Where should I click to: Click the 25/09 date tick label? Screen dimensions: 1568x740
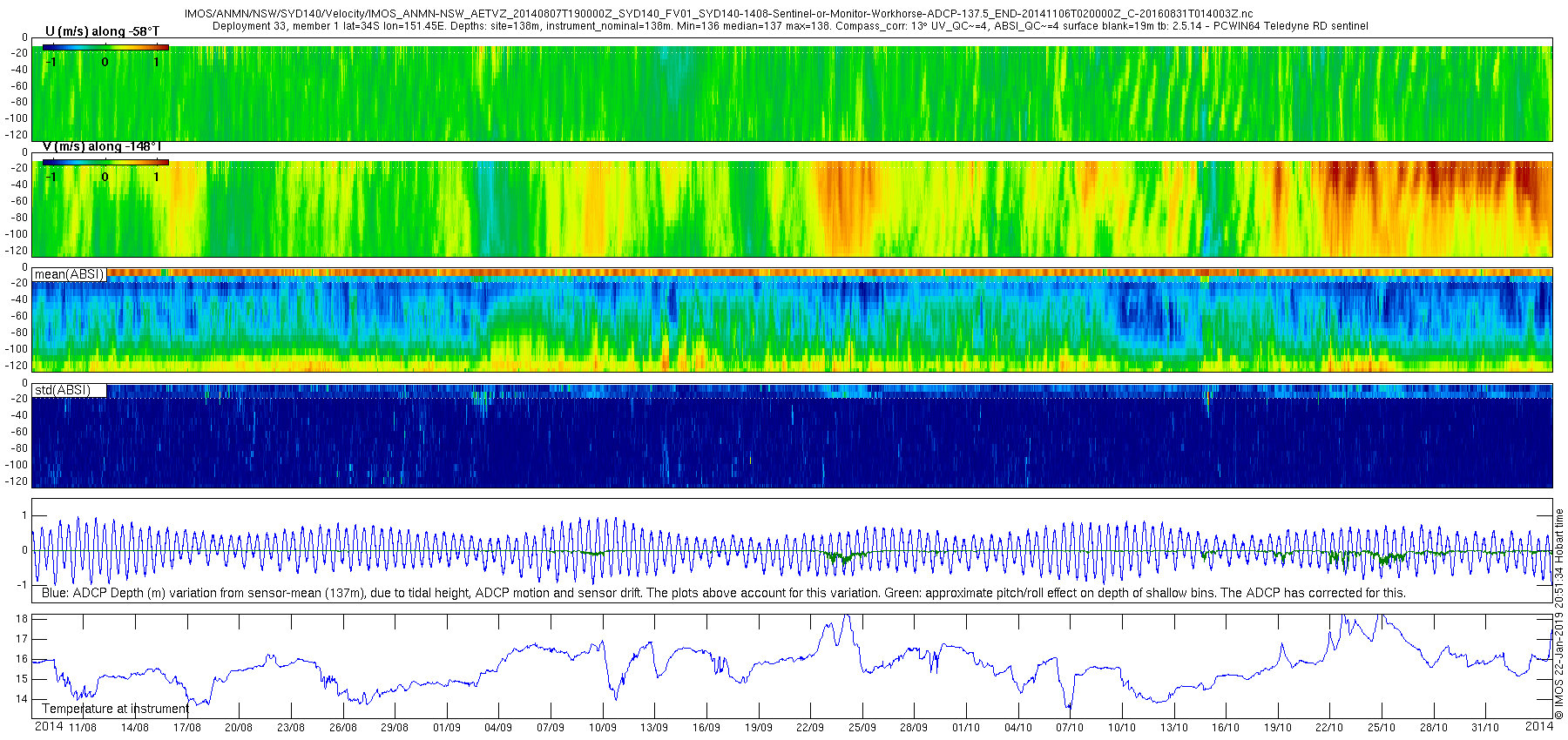click(x=862, y=727)
